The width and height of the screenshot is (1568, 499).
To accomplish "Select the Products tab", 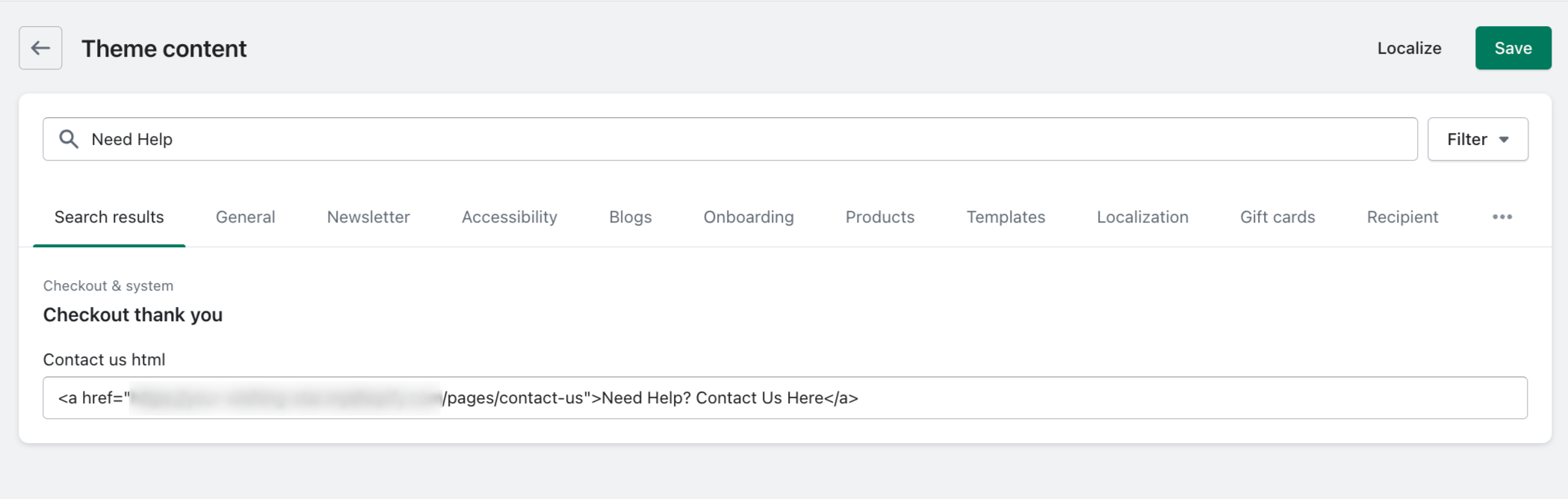I will point(880,217).
